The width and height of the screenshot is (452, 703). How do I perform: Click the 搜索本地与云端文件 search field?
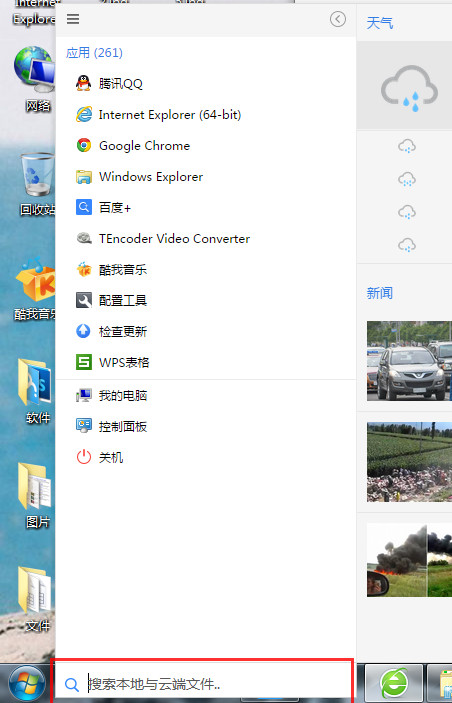pyautogui.click(x=203, y=684)
